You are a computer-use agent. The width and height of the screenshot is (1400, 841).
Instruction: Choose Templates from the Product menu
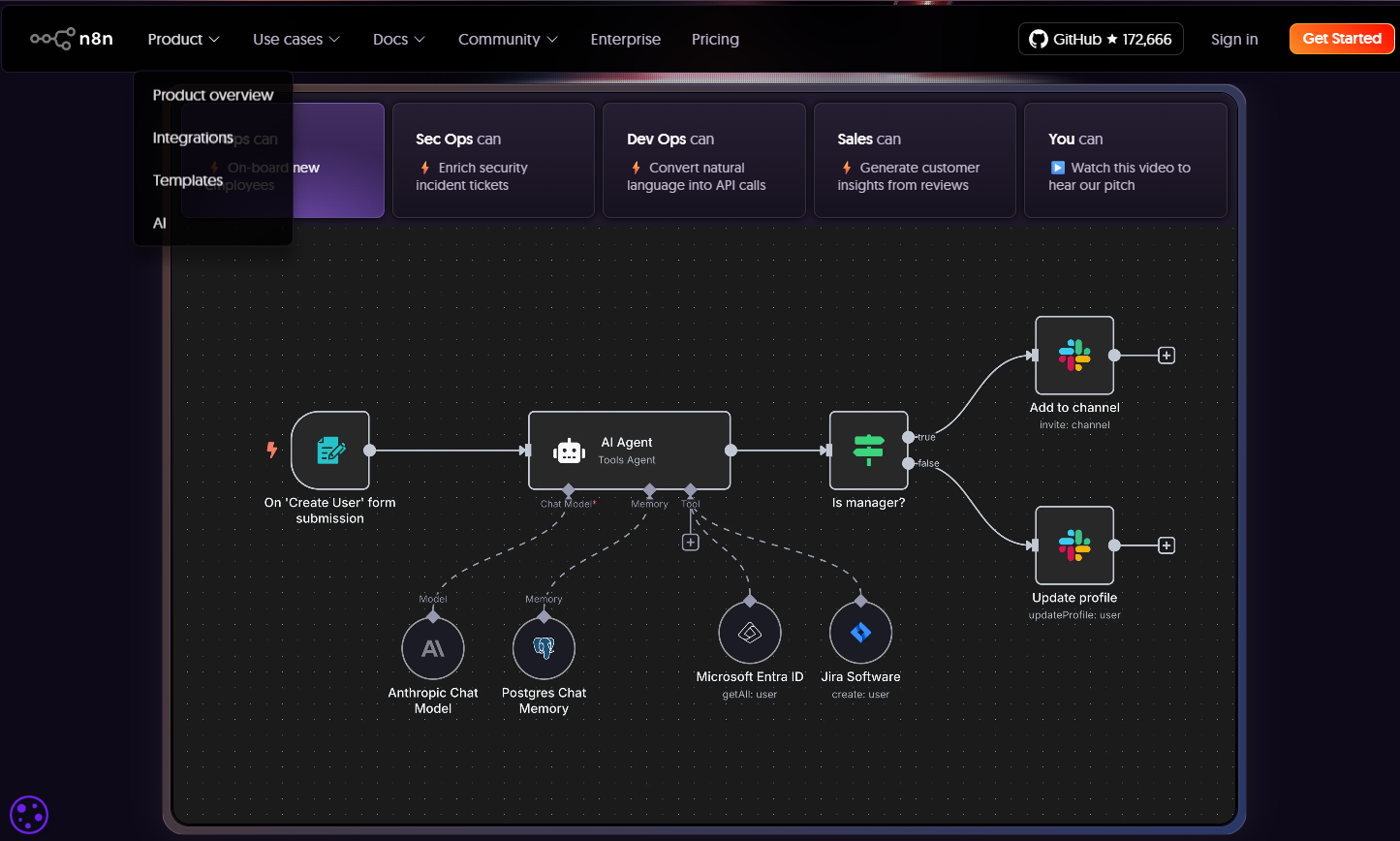[x=188, y=180]
